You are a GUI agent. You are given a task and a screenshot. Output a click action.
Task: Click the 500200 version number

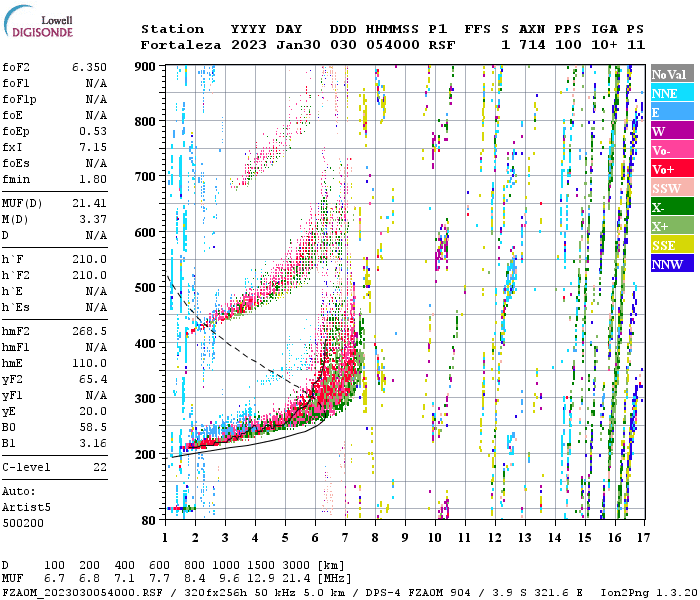click(23, 523)
